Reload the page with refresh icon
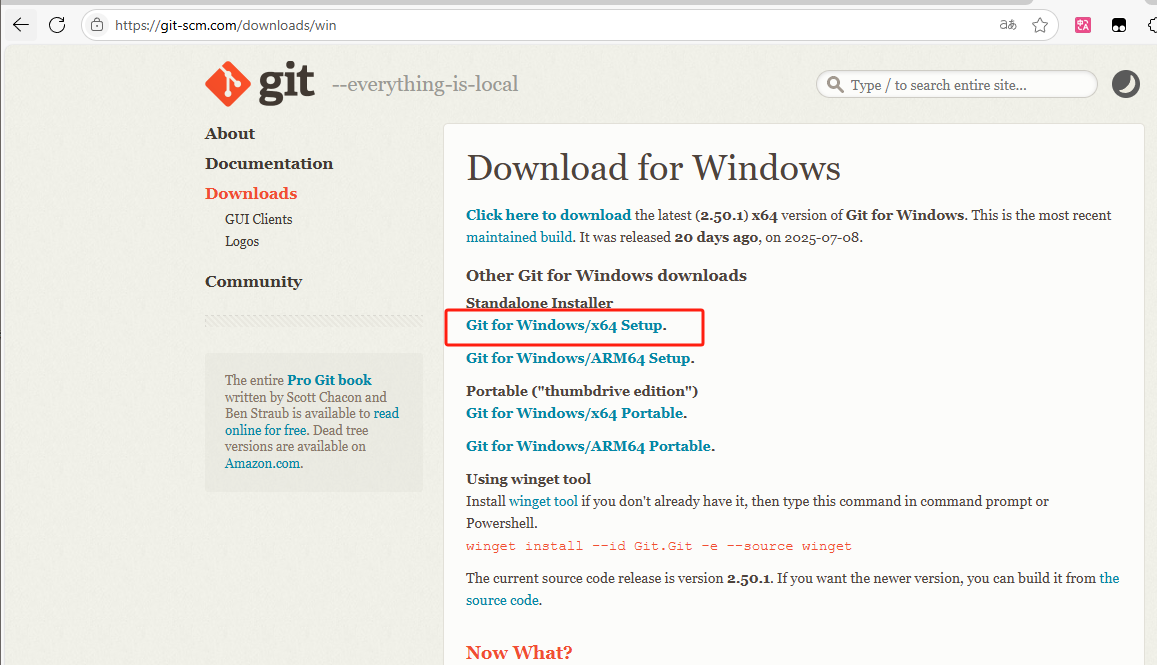Image resolution: width=1157 pixels, height=665 pixels. click(57, 25)
